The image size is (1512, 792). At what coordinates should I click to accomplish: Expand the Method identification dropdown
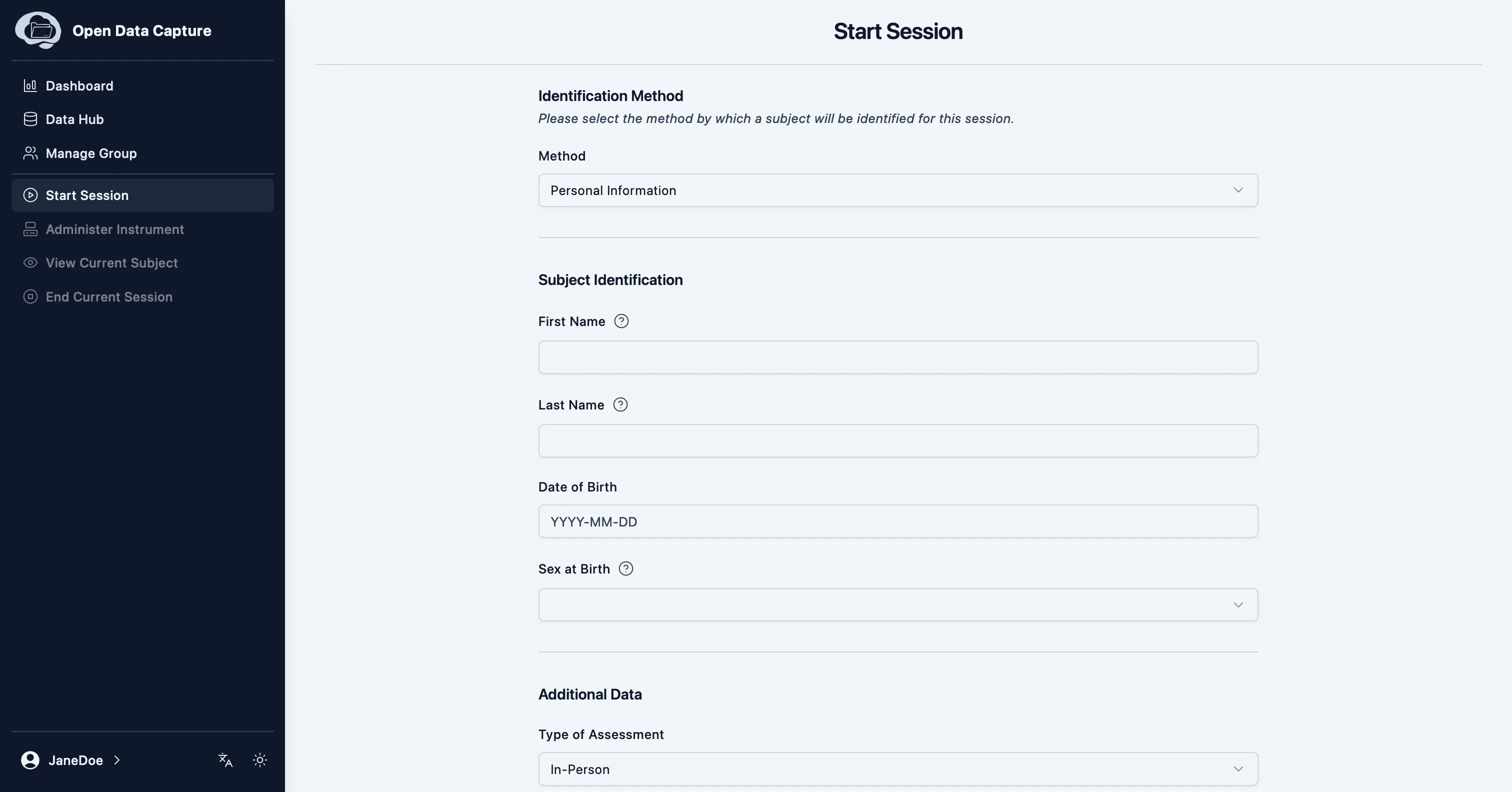(897, 190)
